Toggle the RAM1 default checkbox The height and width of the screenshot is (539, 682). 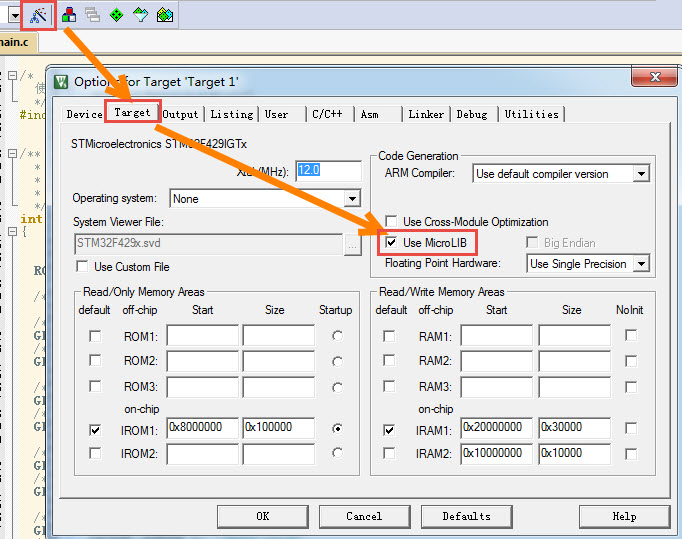point(389,336)
